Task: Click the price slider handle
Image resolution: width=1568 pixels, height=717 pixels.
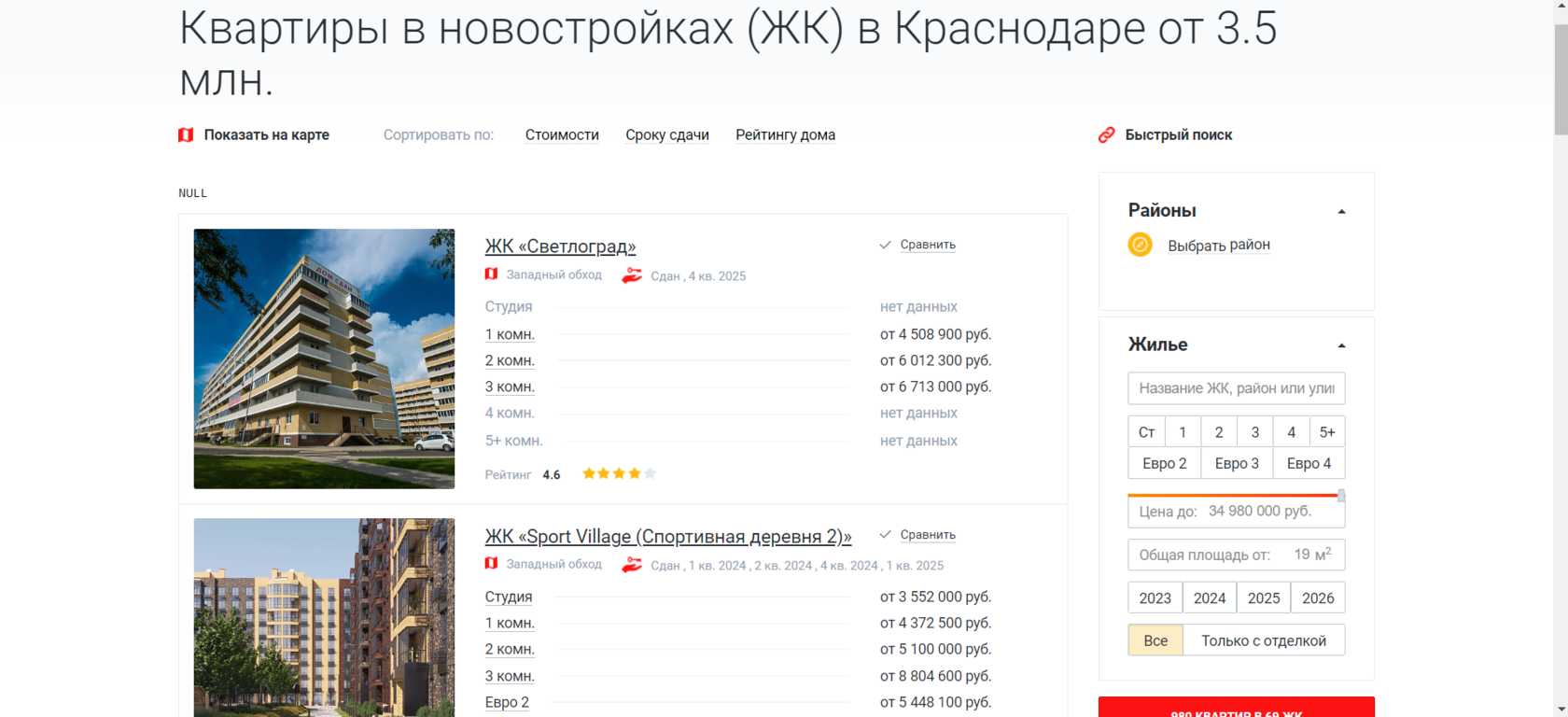Action: [1341, 496]
